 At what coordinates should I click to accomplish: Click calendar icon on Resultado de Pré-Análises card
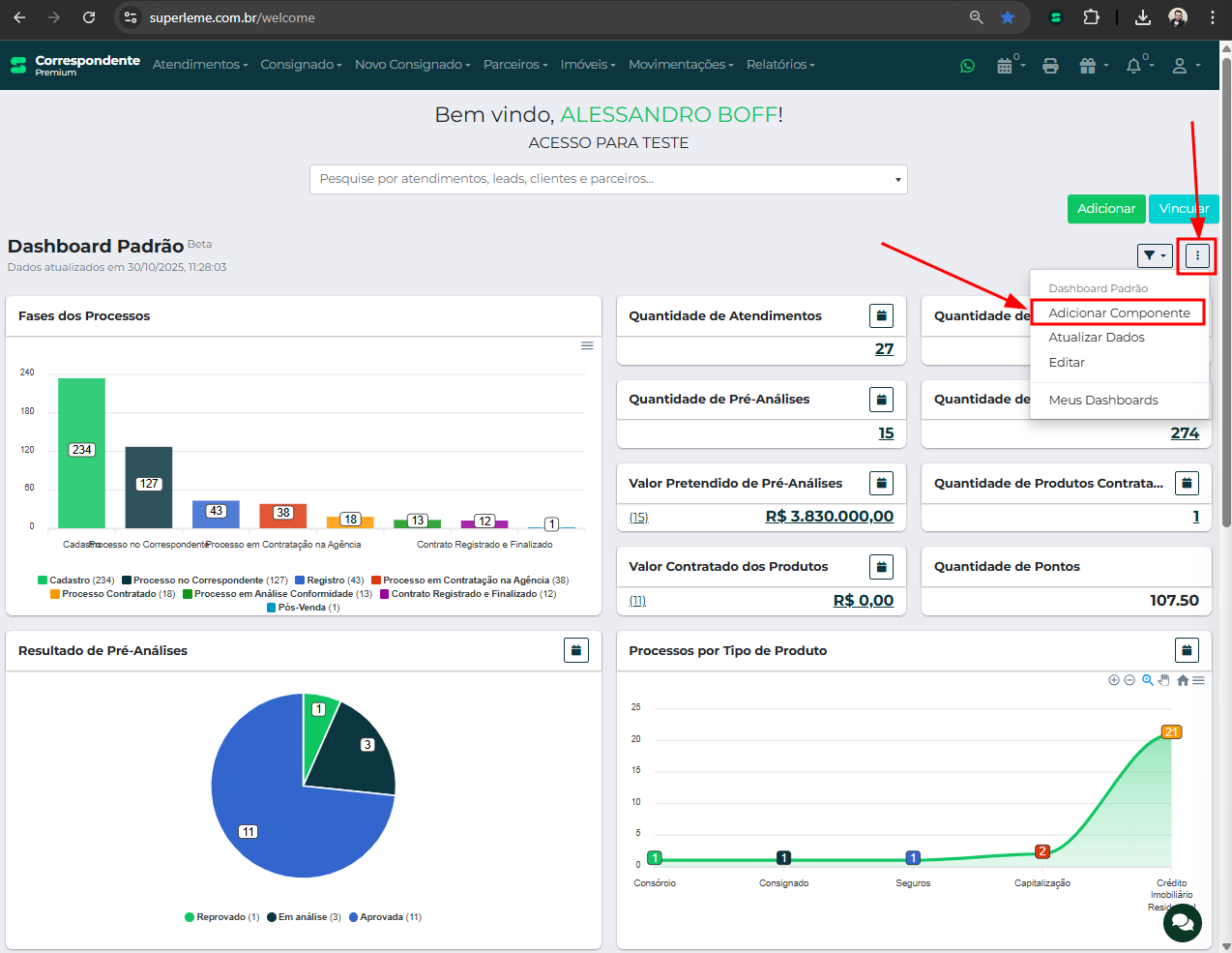(575, 650)
